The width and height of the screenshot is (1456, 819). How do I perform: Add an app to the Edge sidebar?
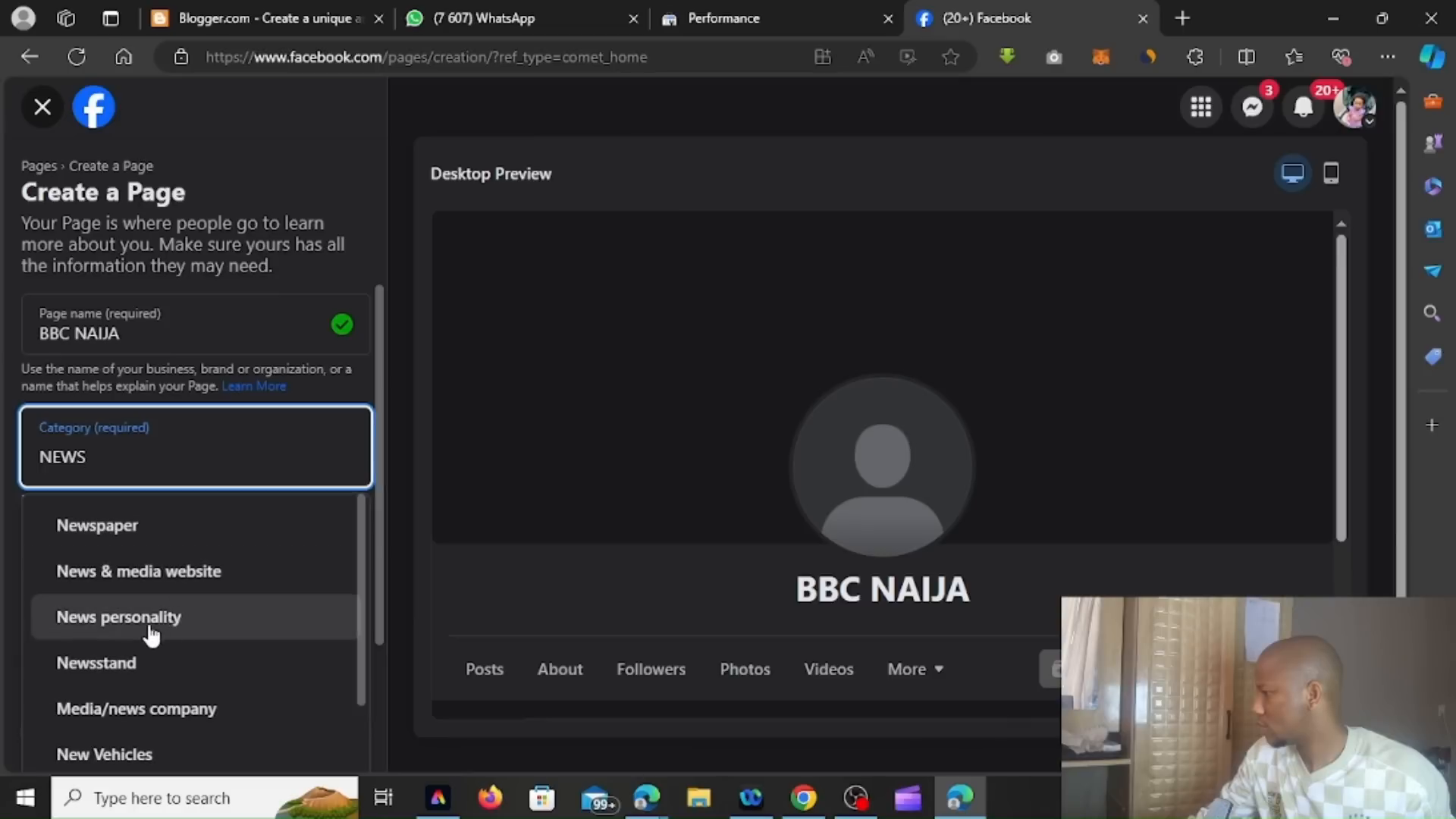pyautogui.click(x=1432, y=425)
